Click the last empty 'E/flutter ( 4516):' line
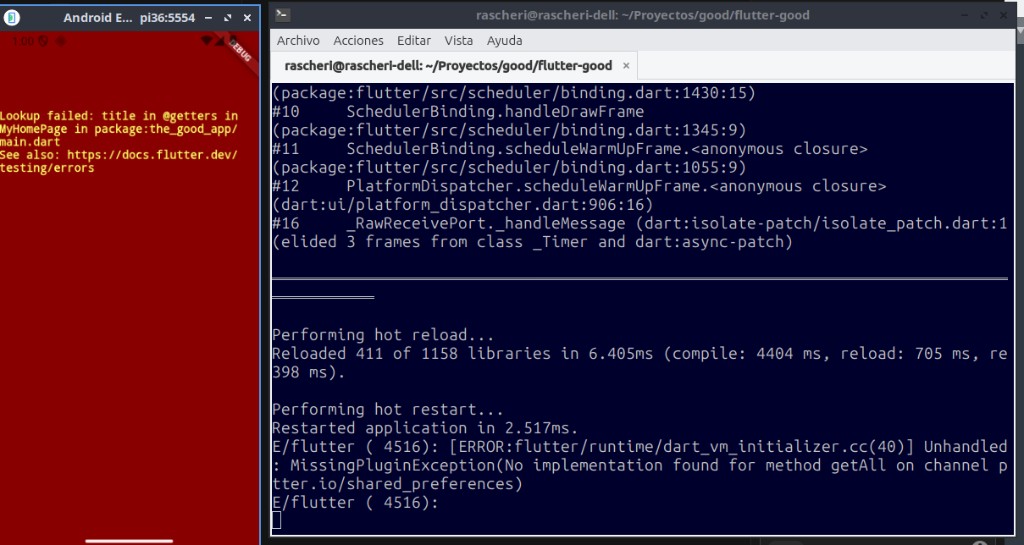Screen dimensions: 1024x545 click(355, 503)
